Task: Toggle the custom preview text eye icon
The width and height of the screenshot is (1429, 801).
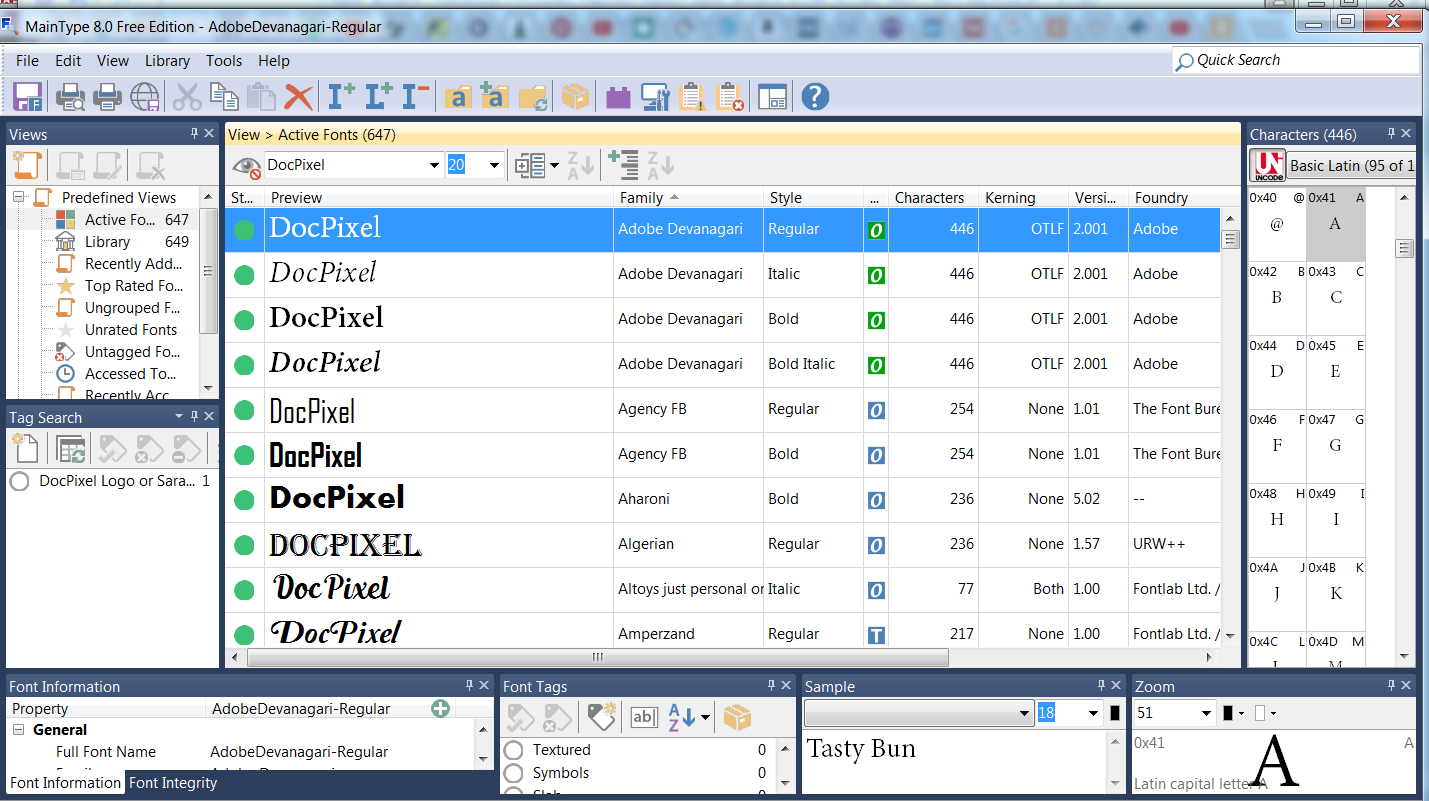Action: (246, 165)
